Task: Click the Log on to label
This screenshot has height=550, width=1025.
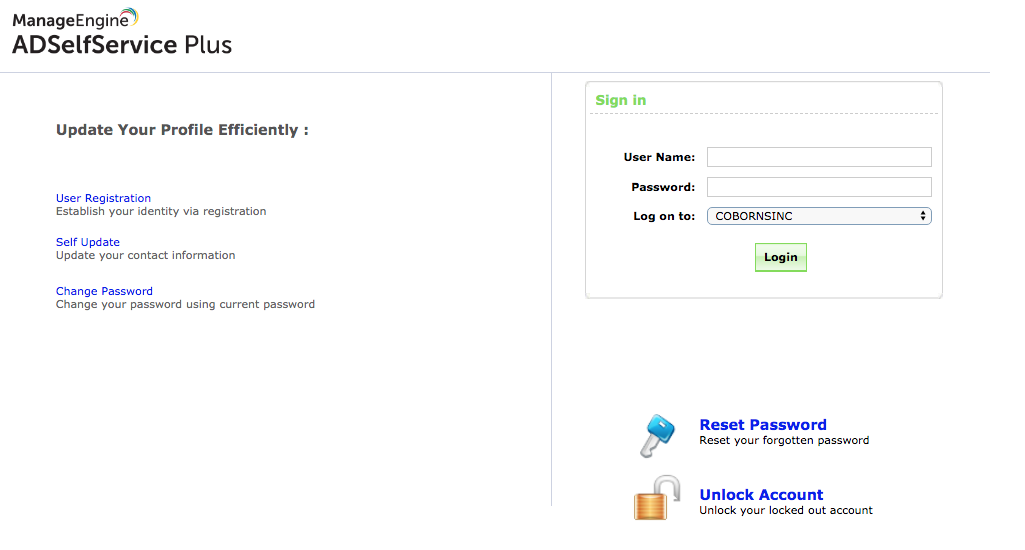Action: tap(664, 216)
